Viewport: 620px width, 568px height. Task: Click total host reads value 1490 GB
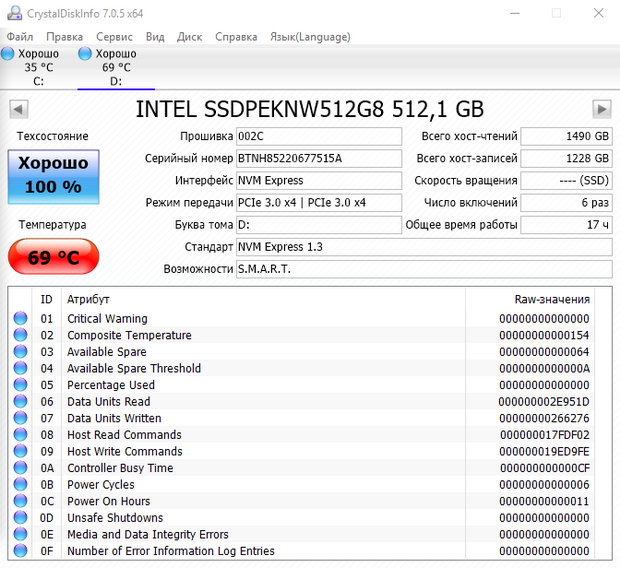pyautogui.click(x=566, y=136)
